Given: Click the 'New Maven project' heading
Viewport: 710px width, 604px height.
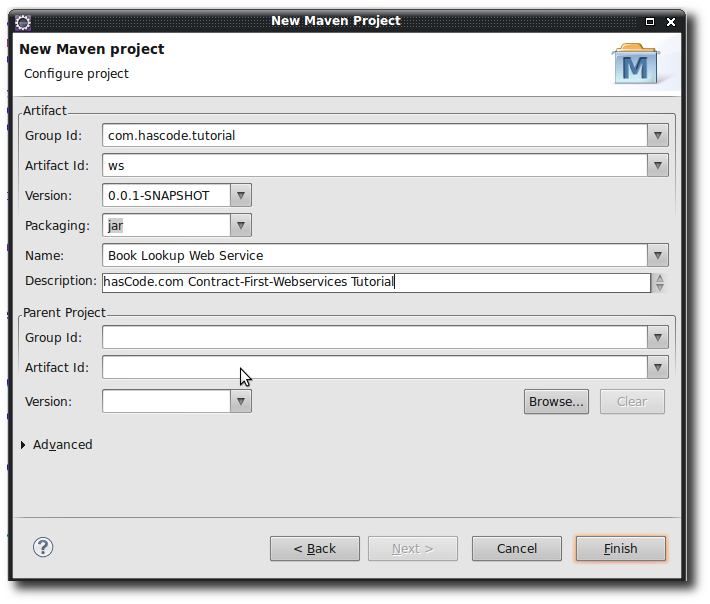Looking at the screenshot, I should point(91,49).
